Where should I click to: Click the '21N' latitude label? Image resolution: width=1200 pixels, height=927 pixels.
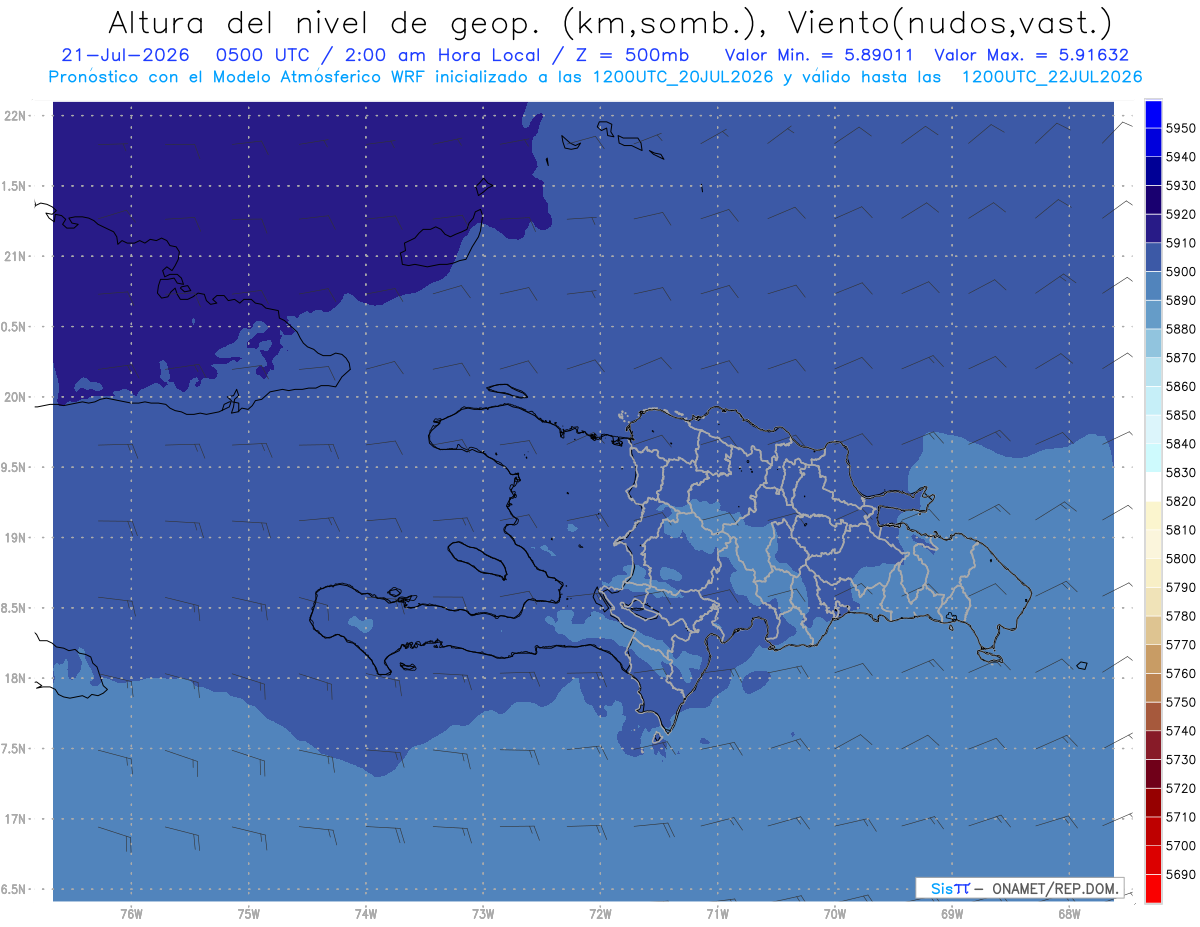tap(16, 256)
